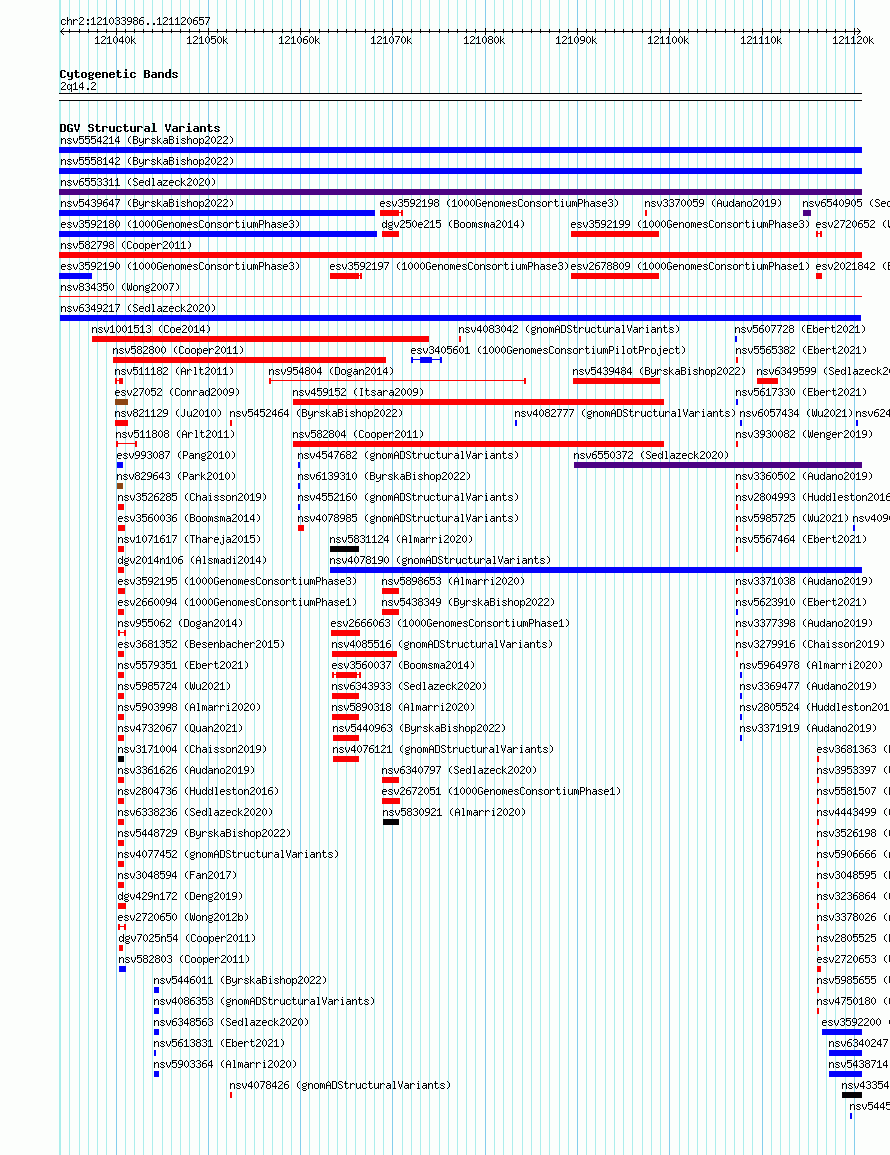The height and width of the screenshot is (1155, 890).
Task: Click the 121070k ruler coordinate
Action: pyautogui.click(x=391, y=41)
